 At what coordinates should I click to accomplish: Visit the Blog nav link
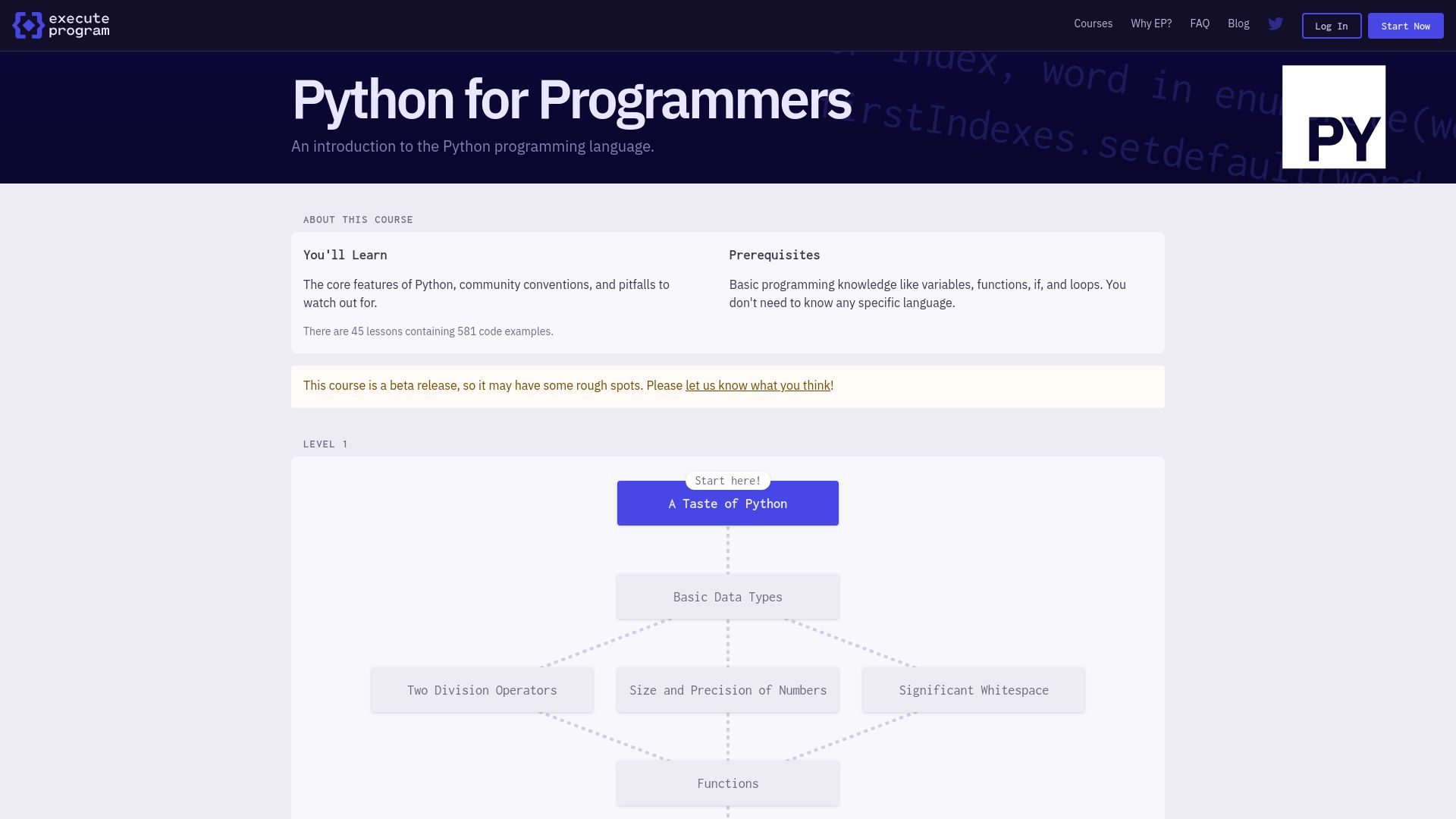point(1238,24)
